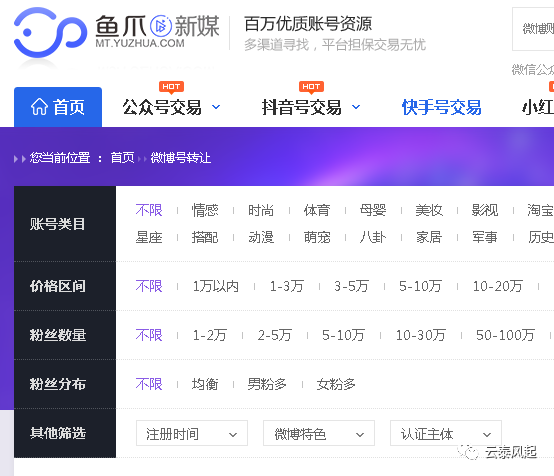The height and width of the screenshot is (476, 554).
Task: Choose price range 1-3万
Action: tap(287, 286)
